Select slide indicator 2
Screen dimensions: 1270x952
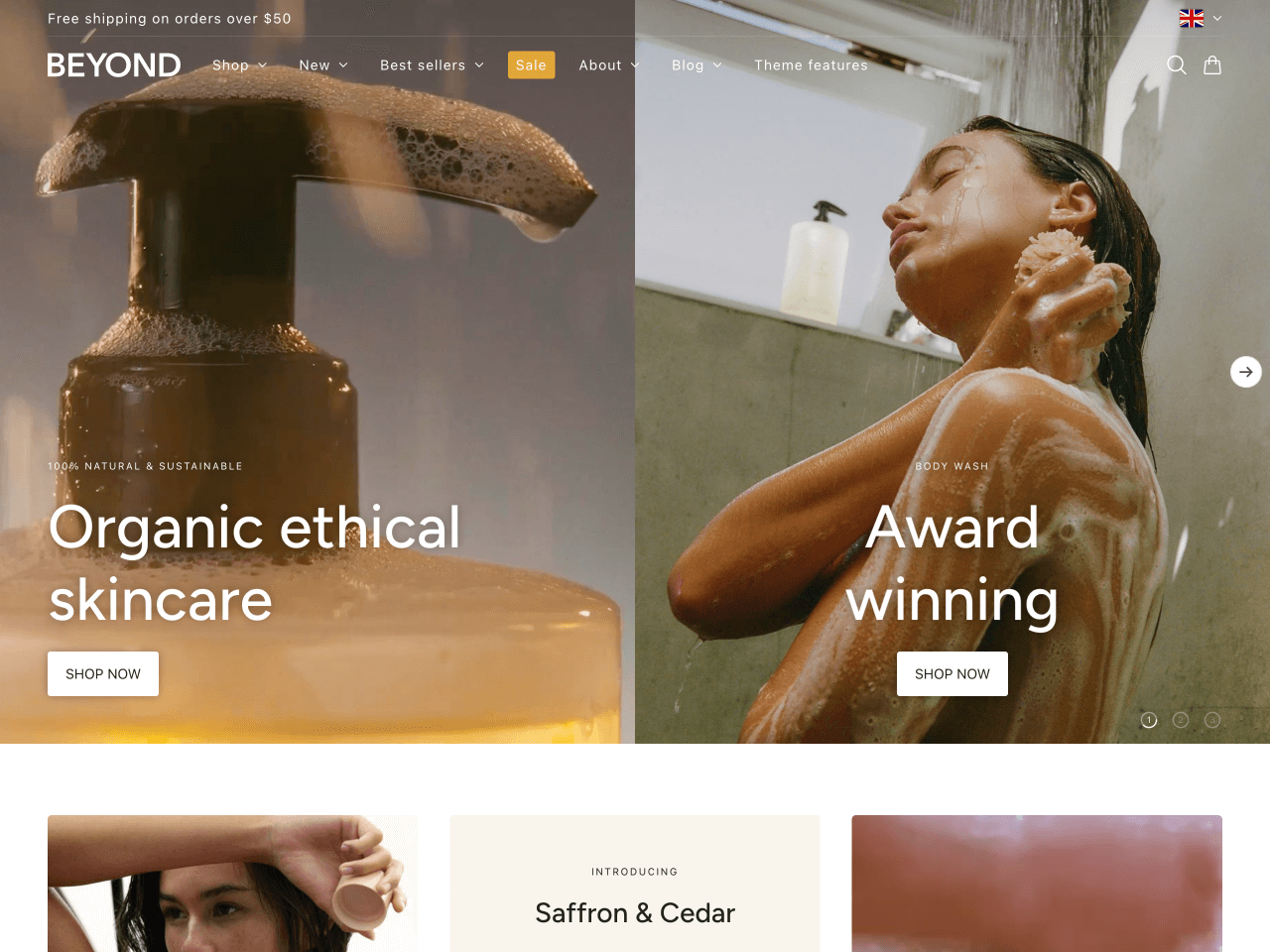click(1181, 720)
